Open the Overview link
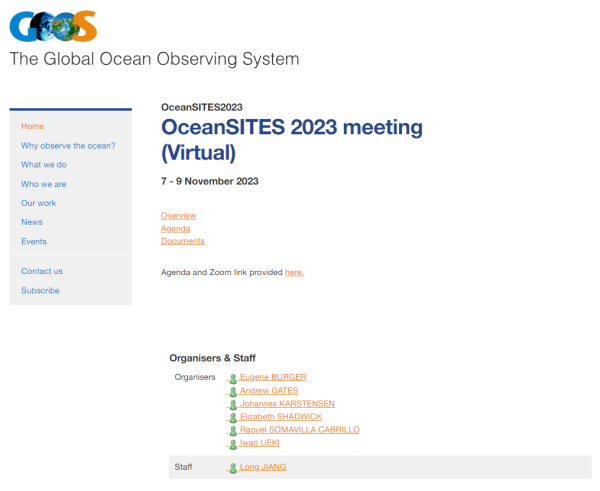The image size is (600, 491). coord(178,215)
